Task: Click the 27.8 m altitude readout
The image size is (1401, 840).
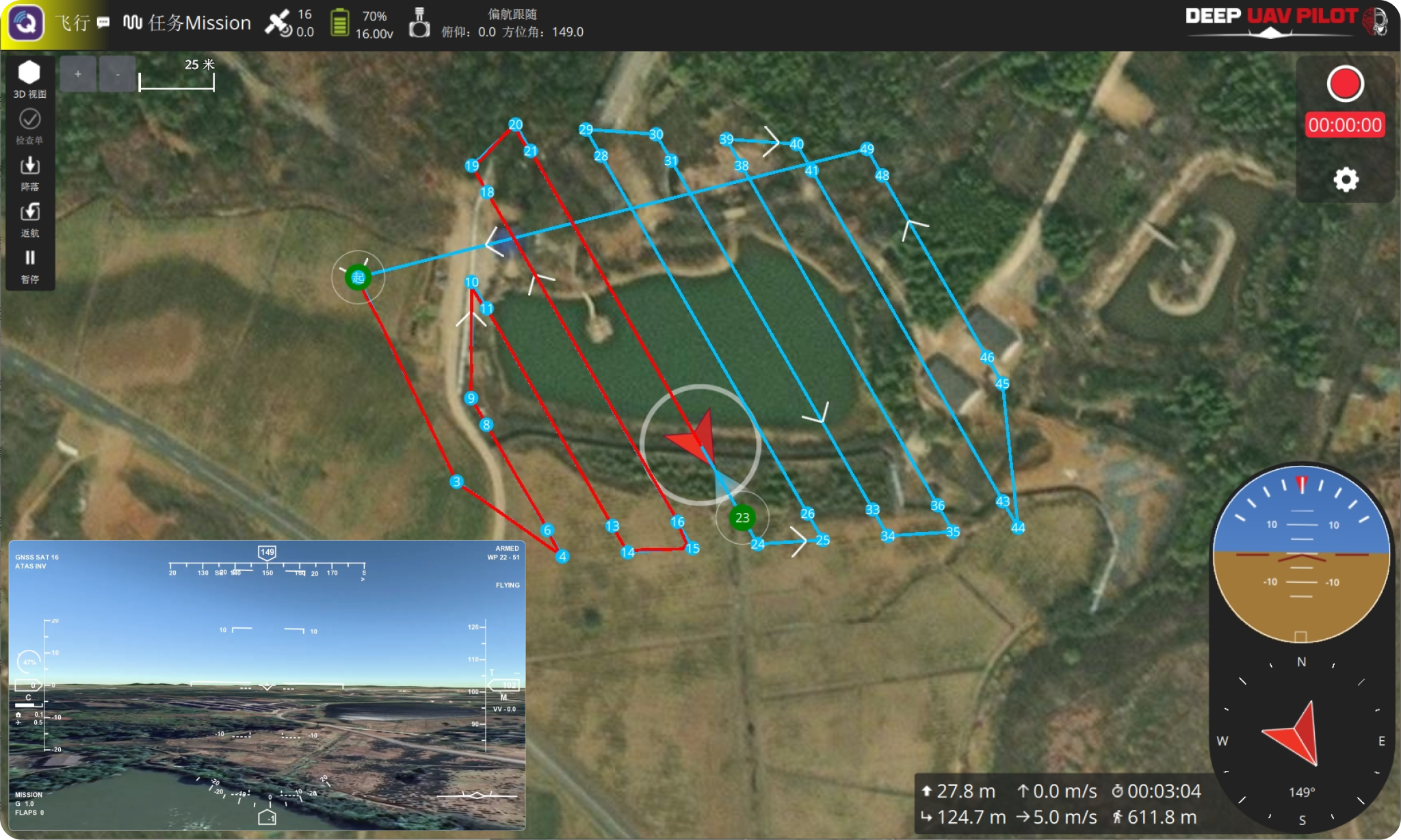Action: pos(958,791)
